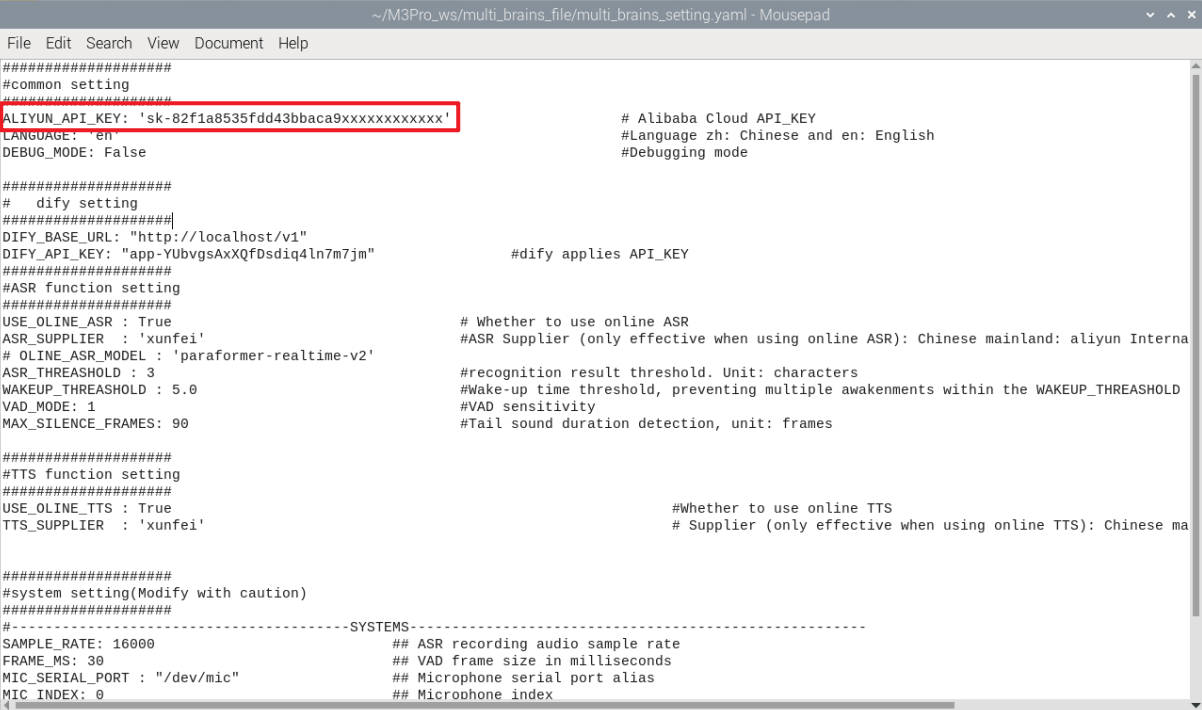Open the File menu
Image resolution: width=1202 pixels, height=710 pixels.
tap(19, 43)
